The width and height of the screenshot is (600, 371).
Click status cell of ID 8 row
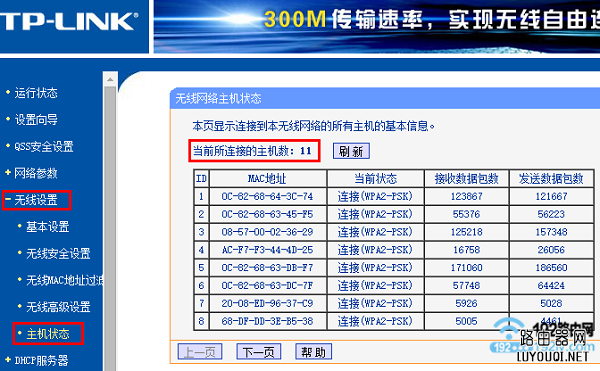click(x=375, y=321)
